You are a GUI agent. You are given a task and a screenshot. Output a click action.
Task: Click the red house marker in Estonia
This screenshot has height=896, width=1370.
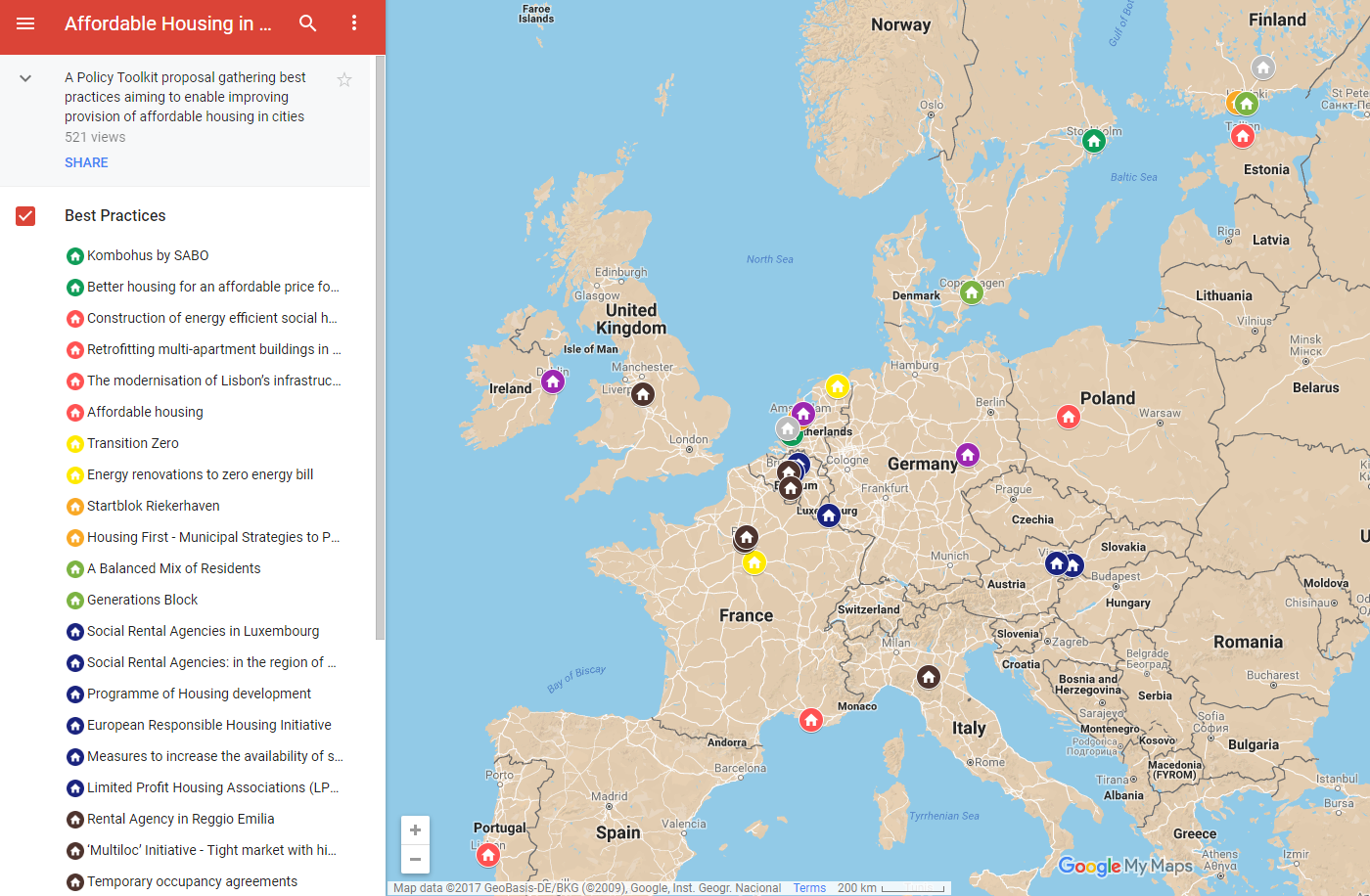tap(1243, 135)
